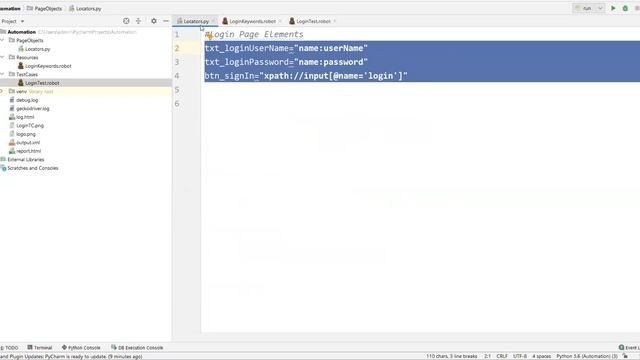Collapse all with the project panel icon
Viewport: 640px width, 360px height.
click(x=138, y=21)
